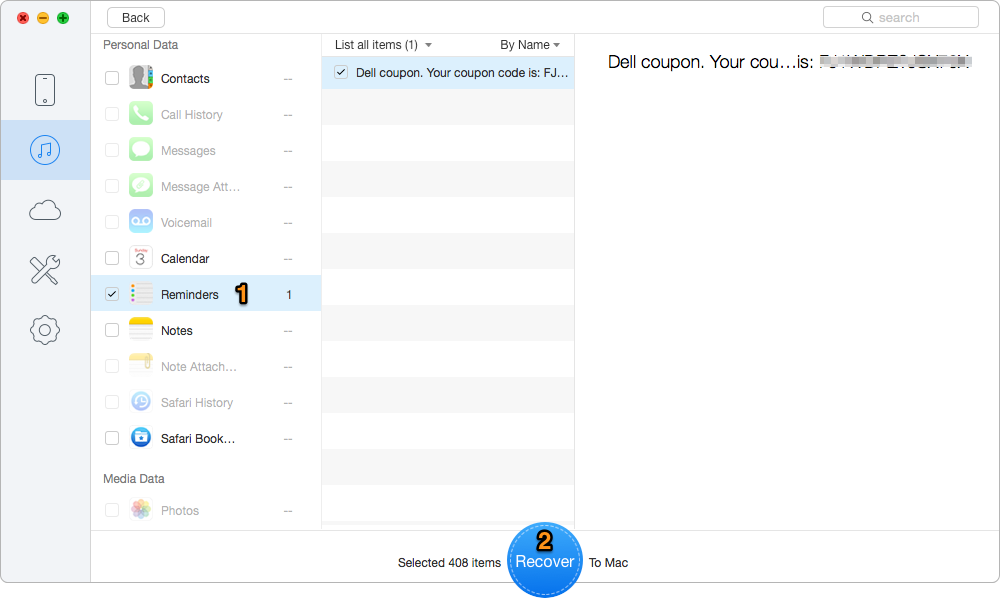This screenshot has height=608, width=1000.
Task: Toggle the Messages checkbox
Action: pos(112,150)
